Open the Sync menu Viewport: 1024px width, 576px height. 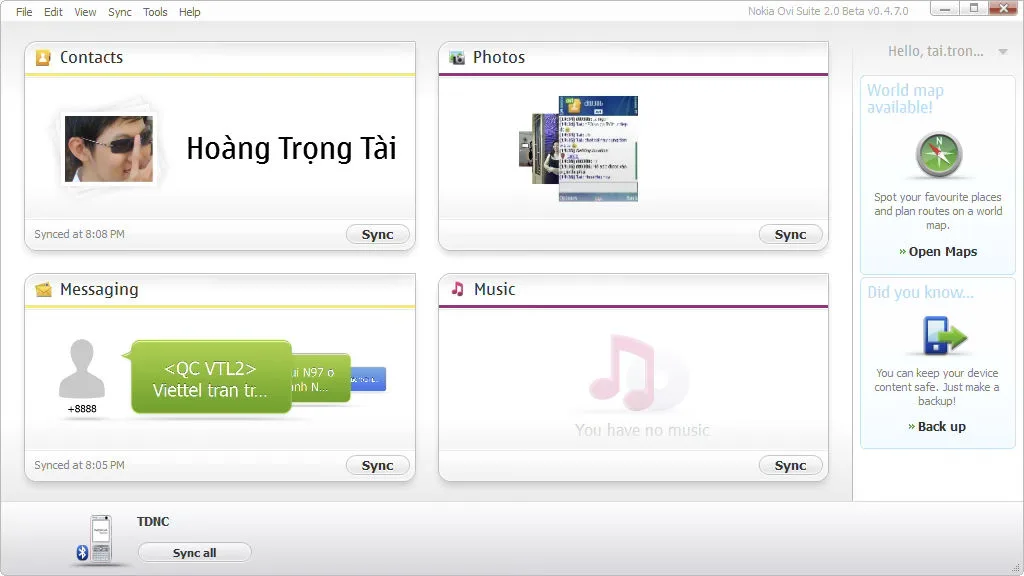coord(119,12)
